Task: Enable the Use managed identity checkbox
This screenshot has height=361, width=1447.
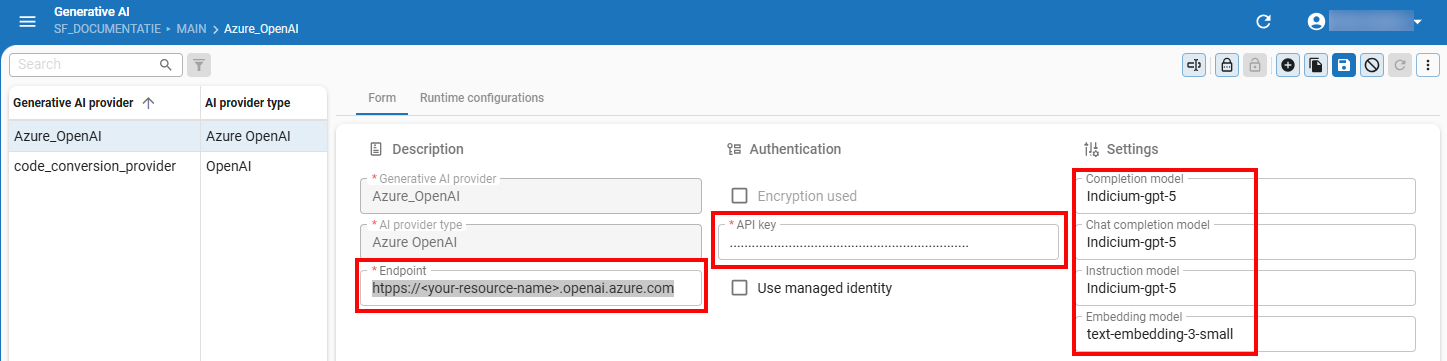Action: pos(740,288)
